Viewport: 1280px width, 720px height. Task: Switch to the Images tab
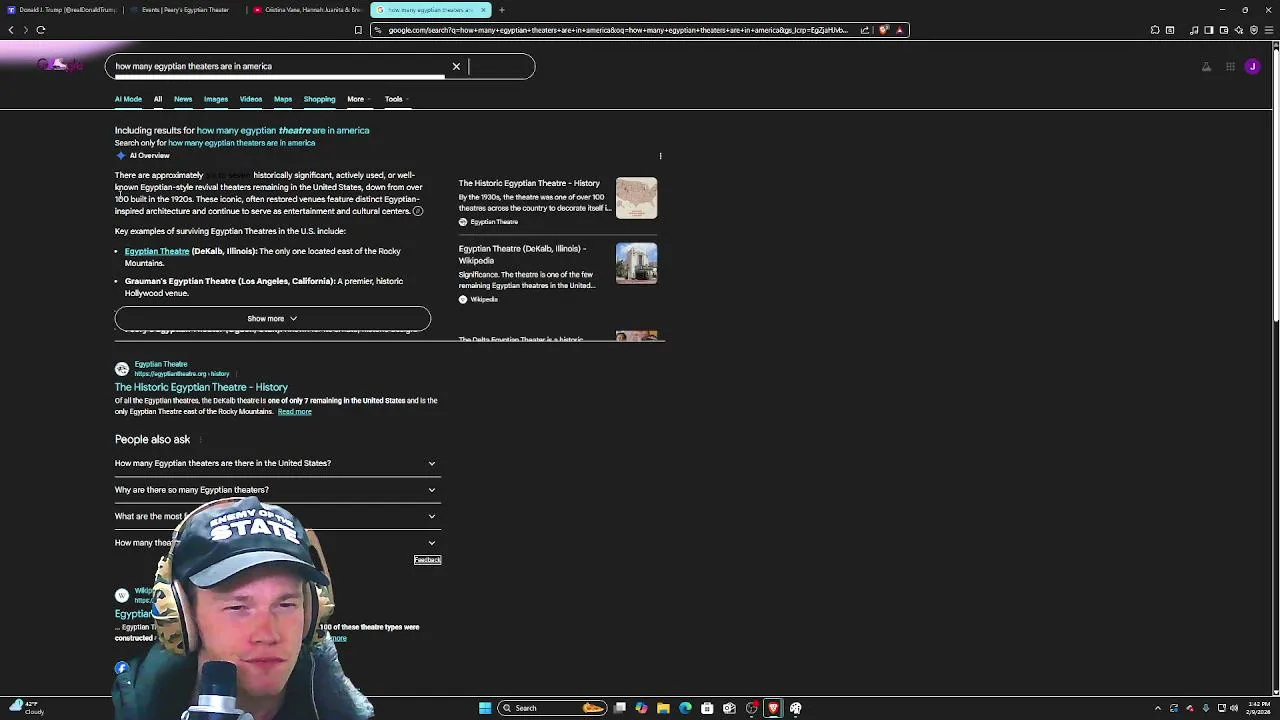click(x=216, y=99)
